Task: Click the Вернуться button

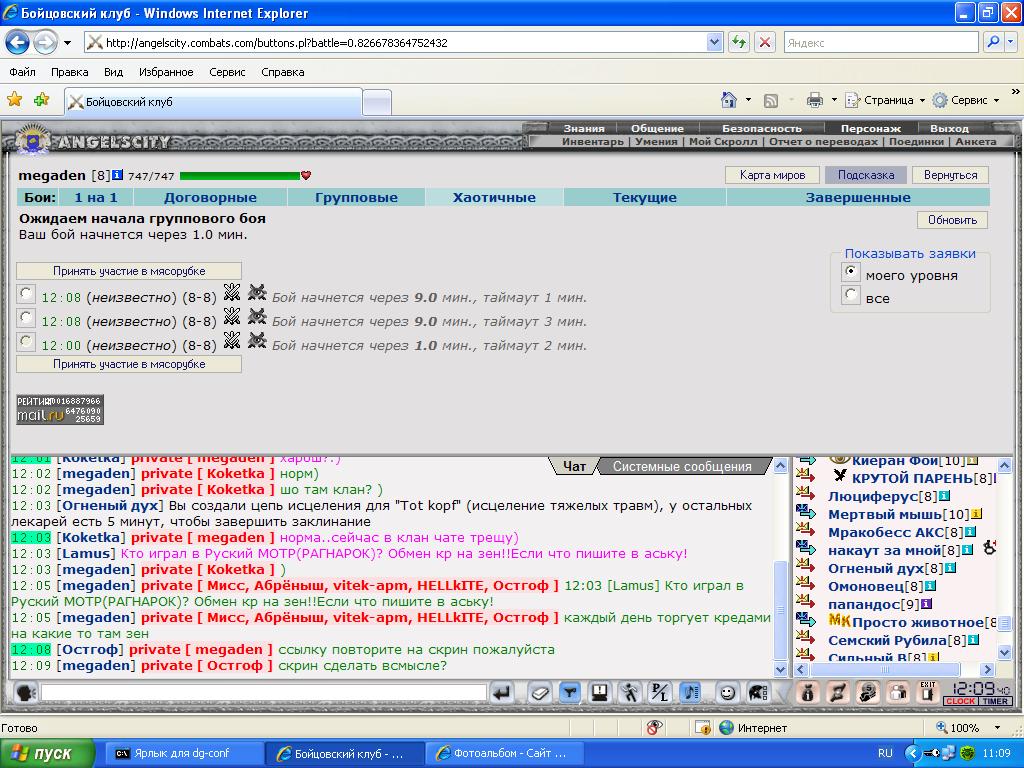Action: click(x=950, y=175)
